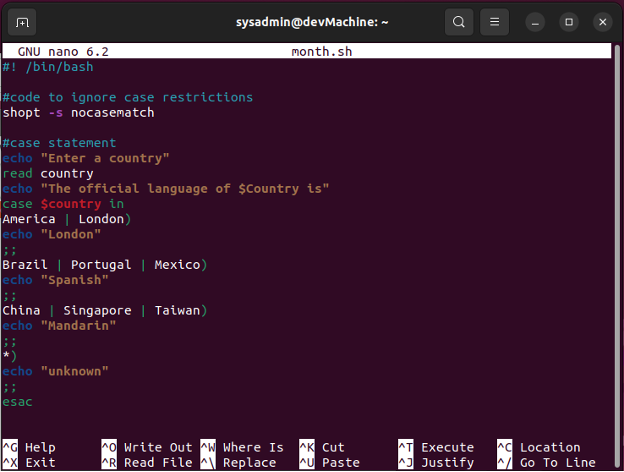Place cursor on the esac line
This screenshot has height=472, width=624.
18,401
